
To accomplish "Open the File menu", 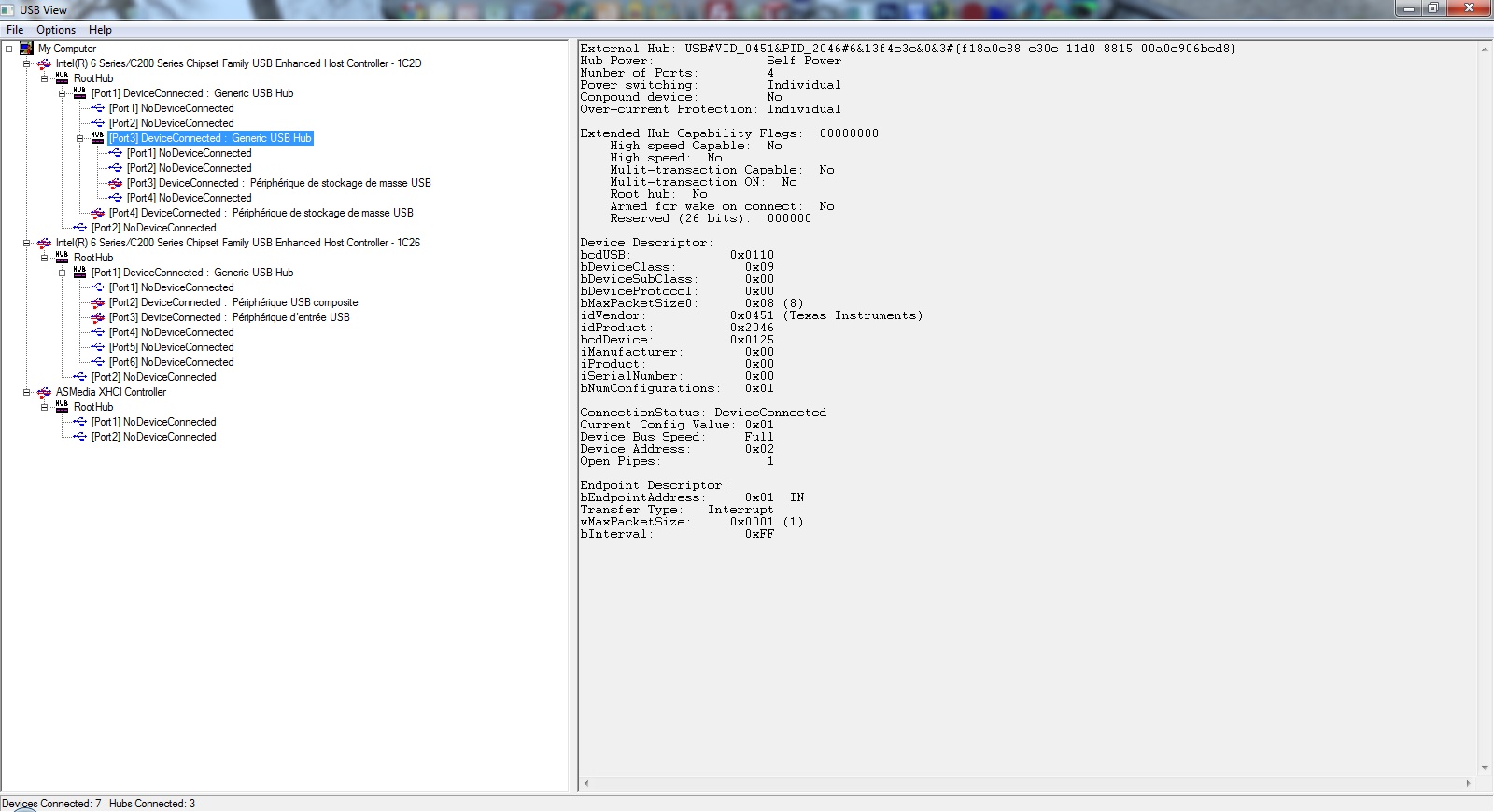I will pos(15,30).
